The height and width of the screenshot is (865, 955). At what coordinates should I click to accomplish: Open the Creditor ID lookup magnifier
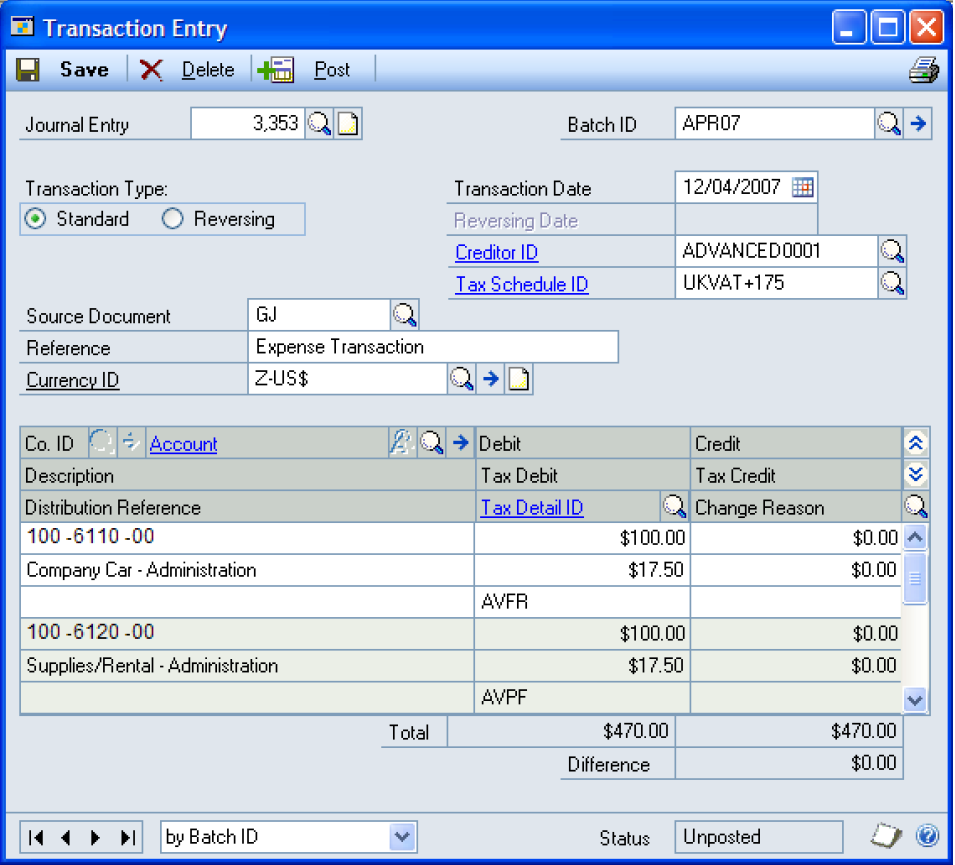pyautogui.click(x=892, y=251)
